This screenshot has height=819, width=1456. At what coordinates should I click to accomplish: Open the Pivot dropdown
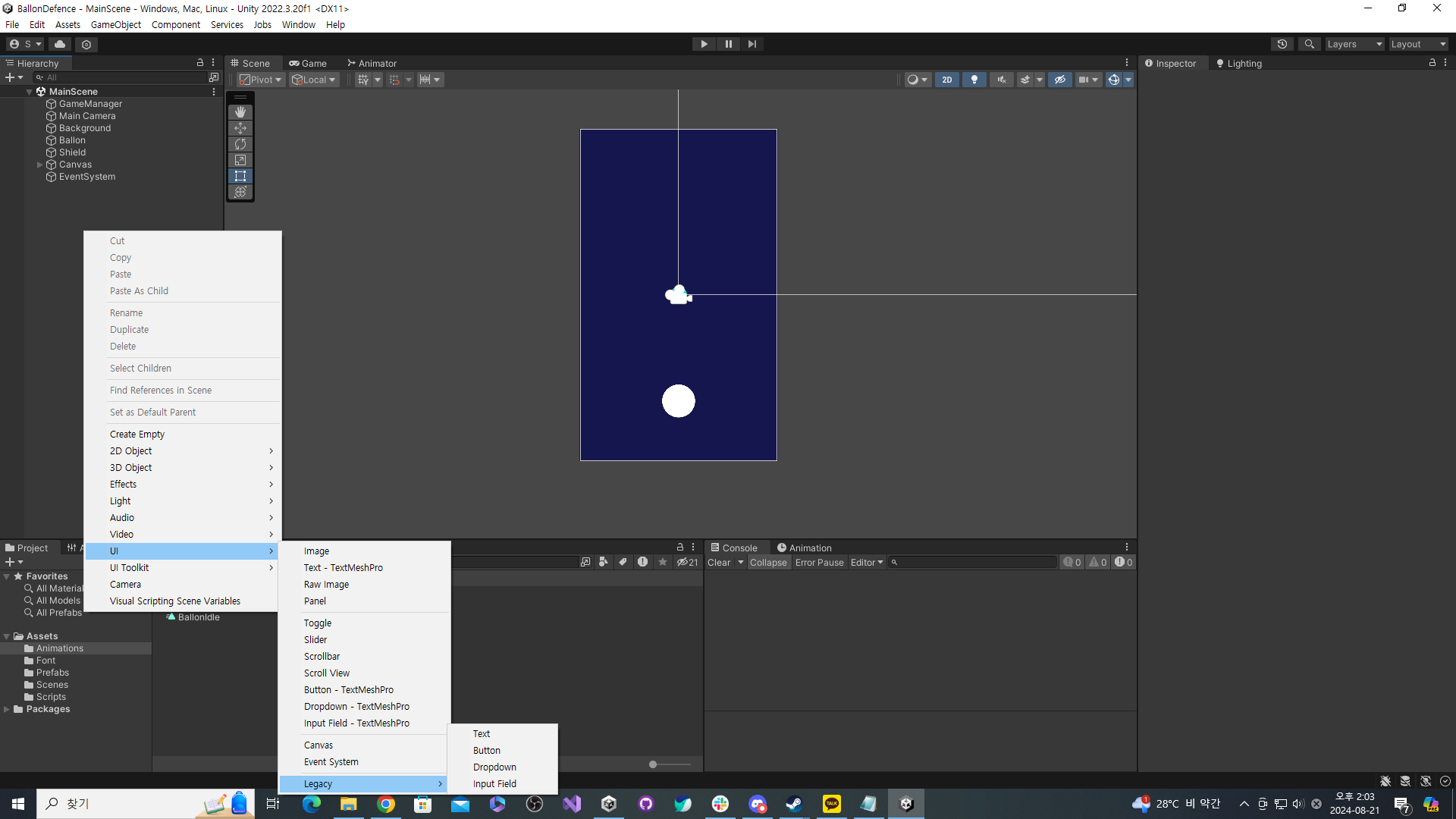pyautogui.click(x=261, y=80)
